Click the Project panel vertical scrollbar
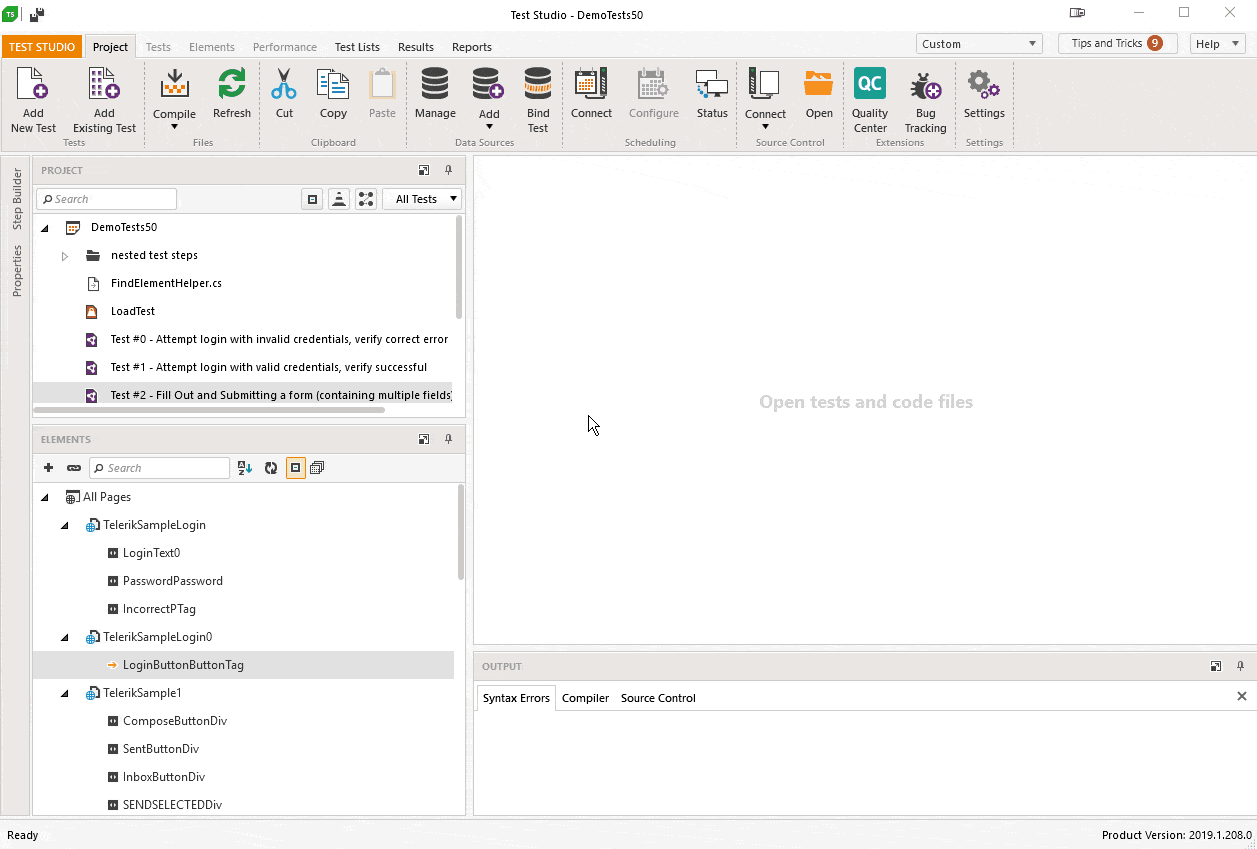 (459, 267)
